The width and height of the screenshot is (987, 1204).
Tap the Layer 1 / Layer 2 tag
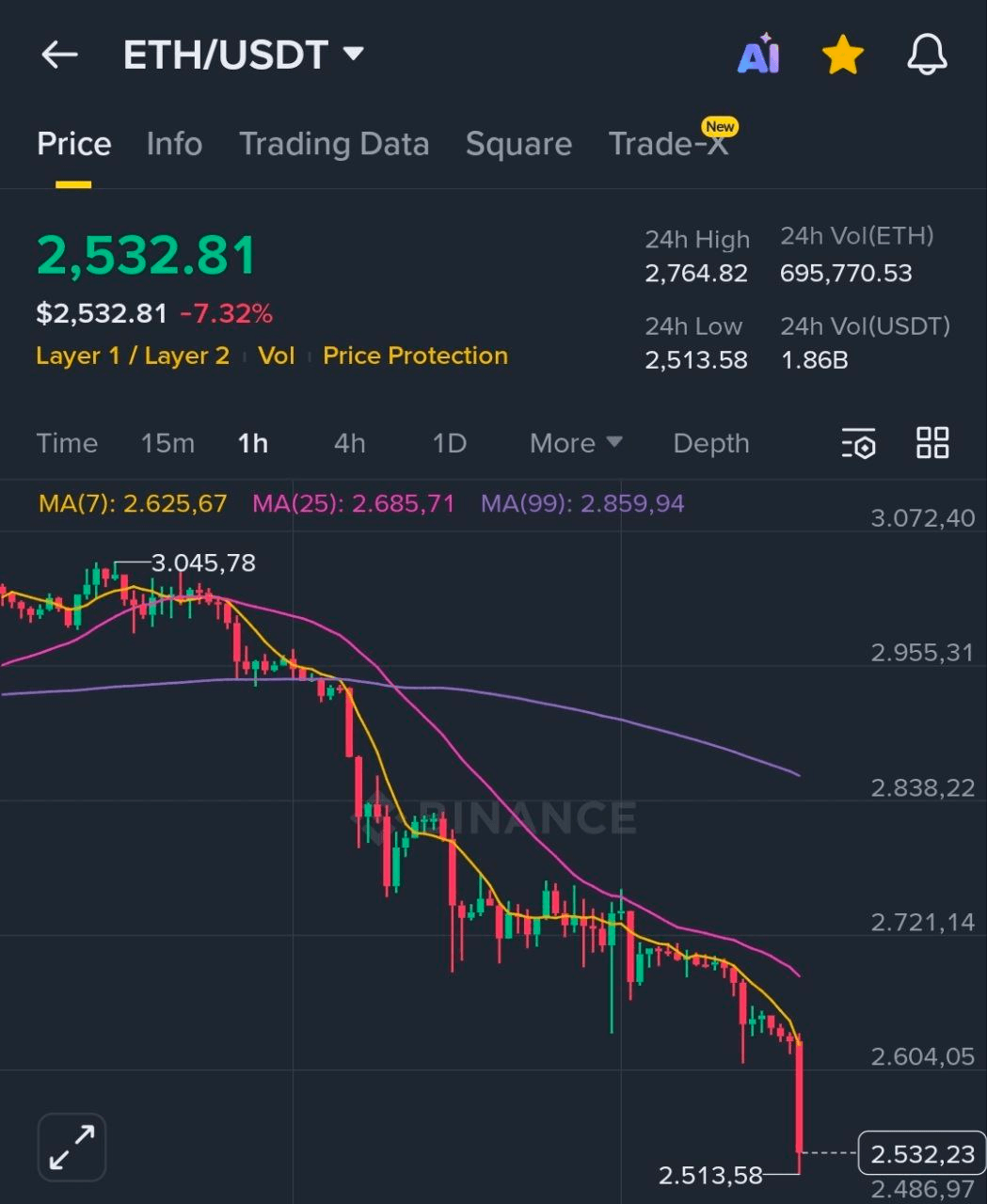(x=133, y=356)
